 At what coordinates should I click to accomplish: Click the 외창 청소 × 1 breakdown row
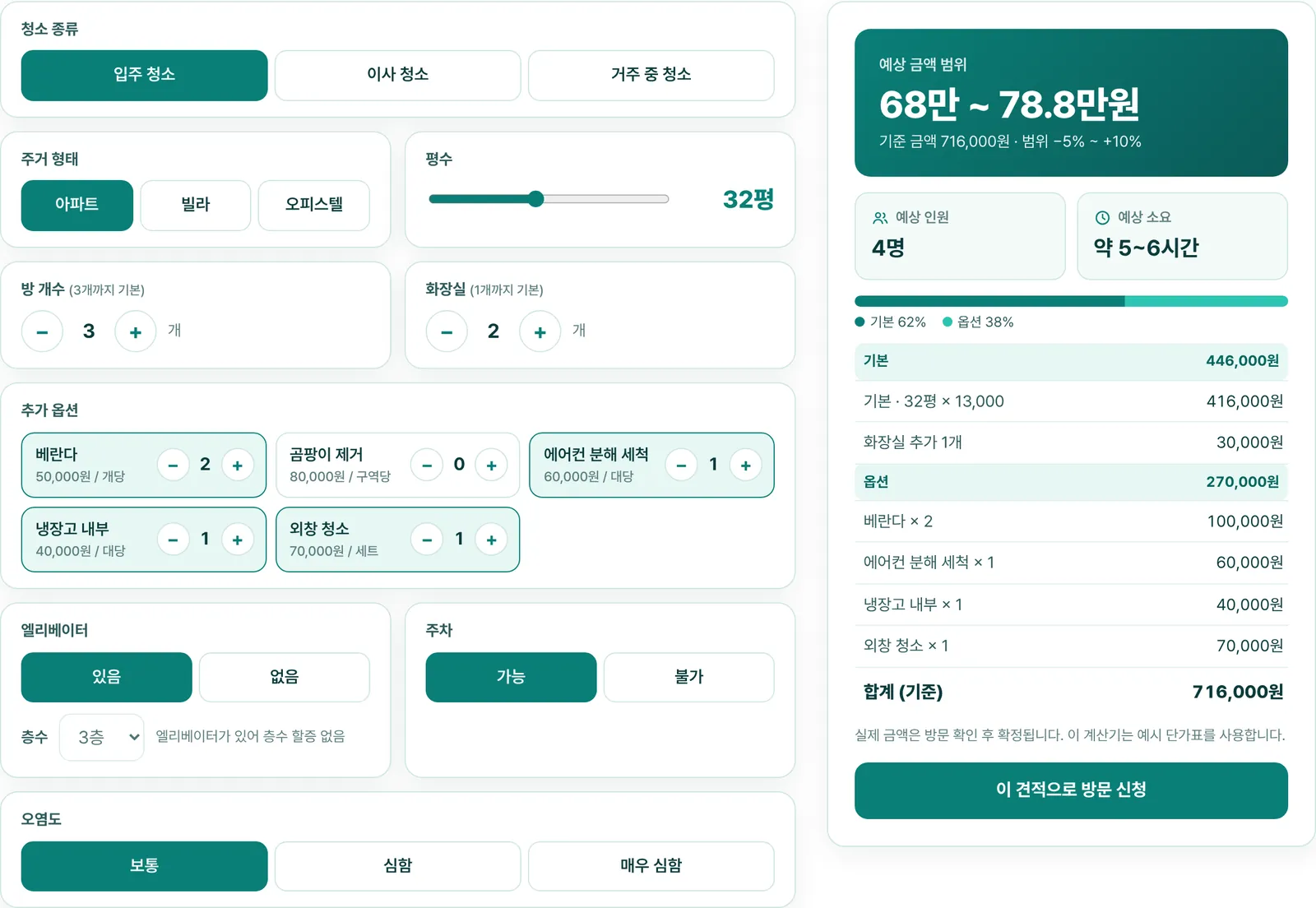tap(1071, 646)
